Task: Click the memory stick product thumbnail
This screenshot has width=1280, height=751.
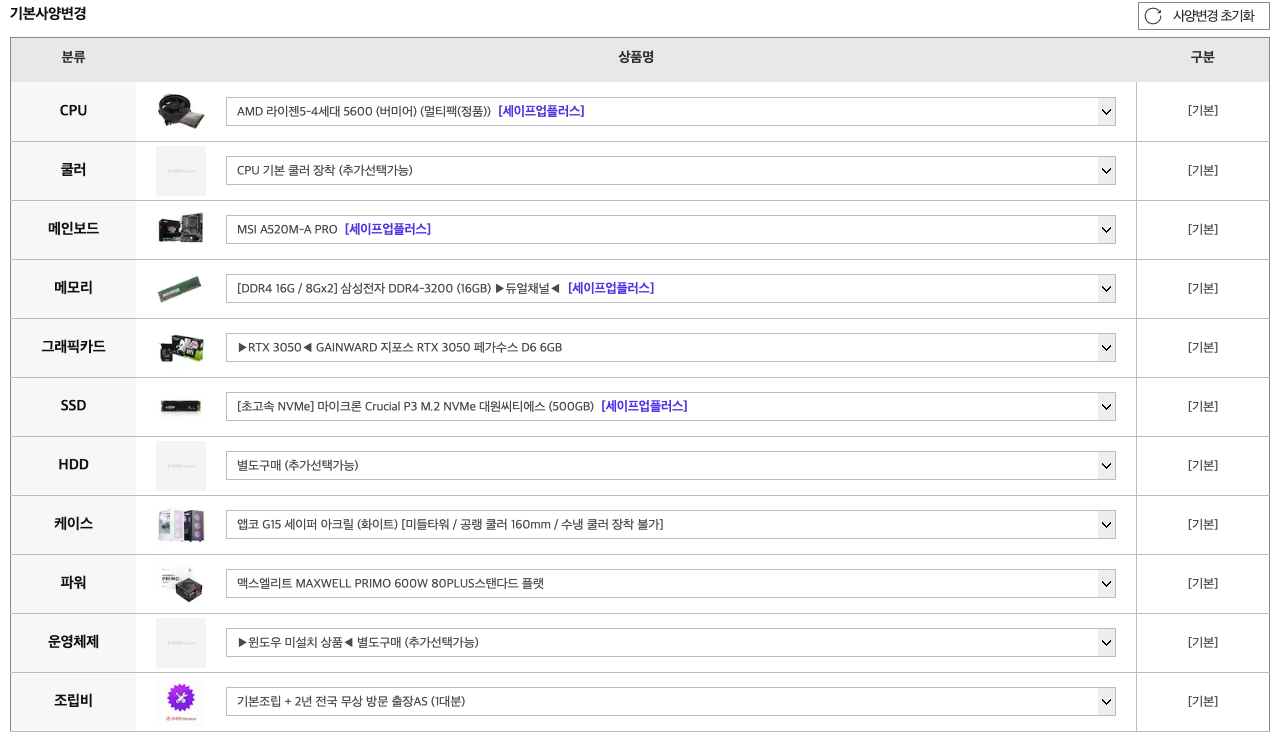Action: pyautogui.click(x=181, y=288)
